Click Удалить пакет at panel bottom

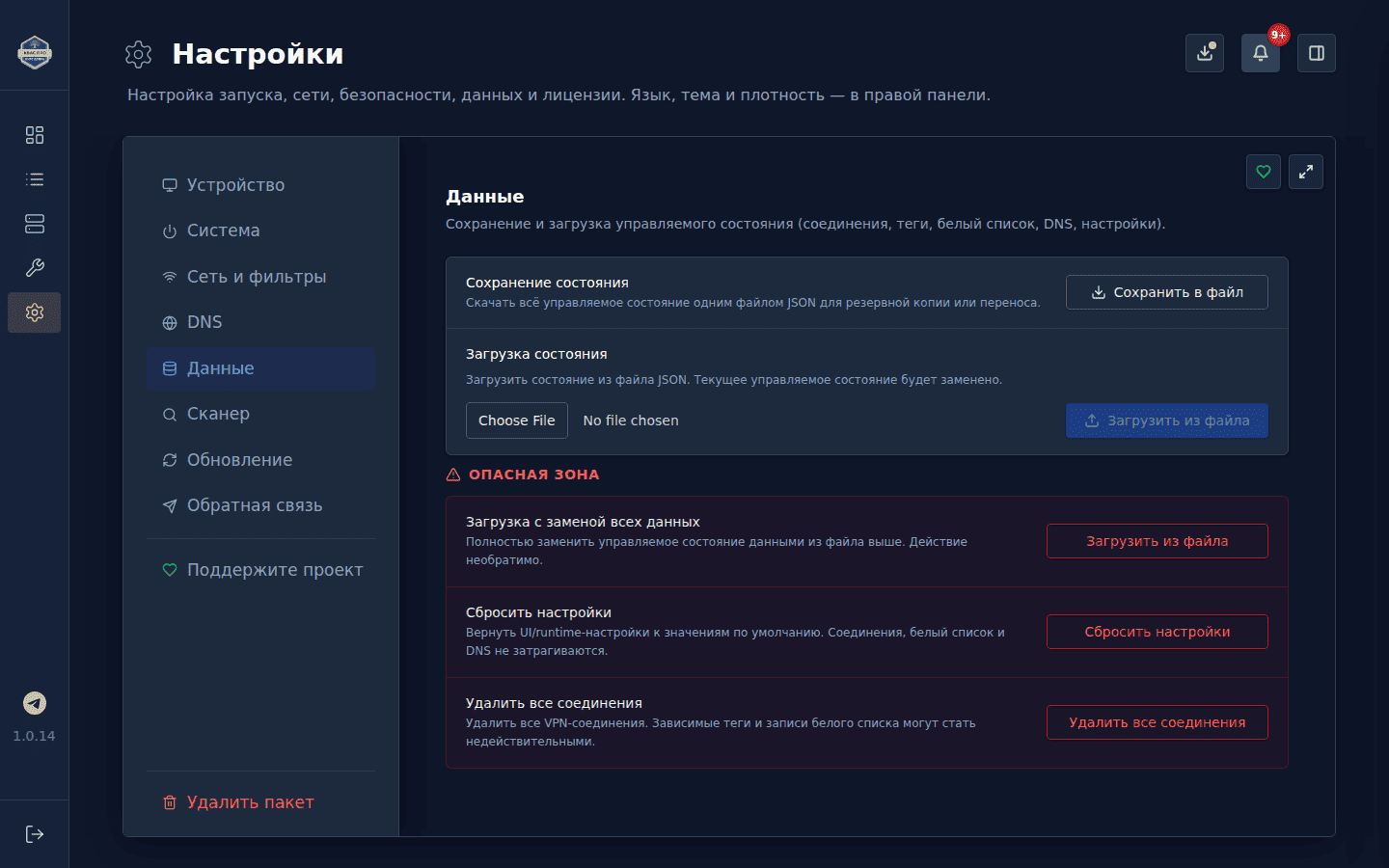[260, 802]
